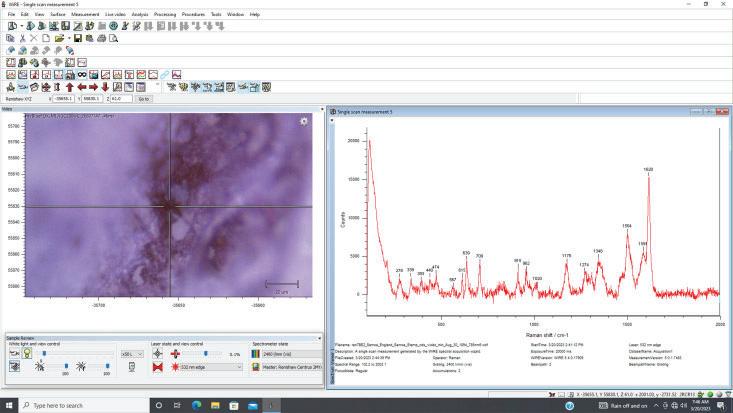Click the red star laser icon
The width and height of the screenshot is (733, 413).
pos(175,367)
